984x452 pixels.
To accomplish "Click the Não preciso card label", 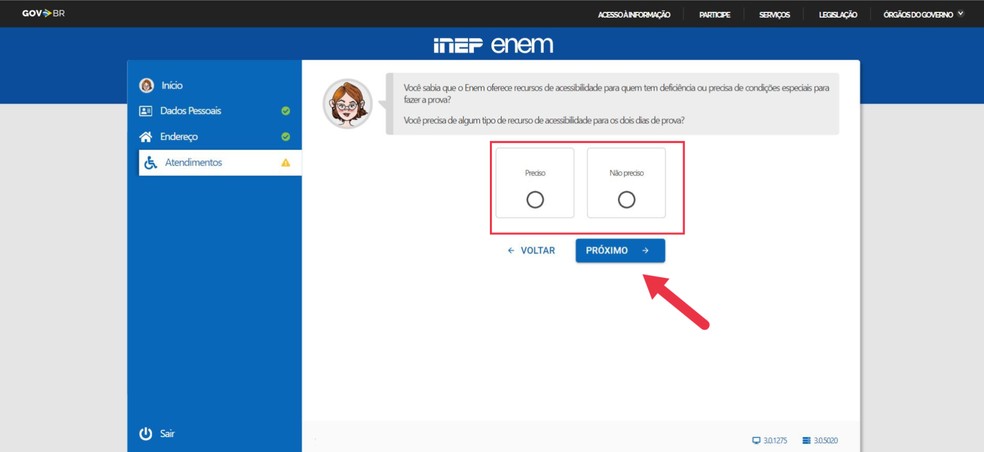I will [x=626, y=173].
